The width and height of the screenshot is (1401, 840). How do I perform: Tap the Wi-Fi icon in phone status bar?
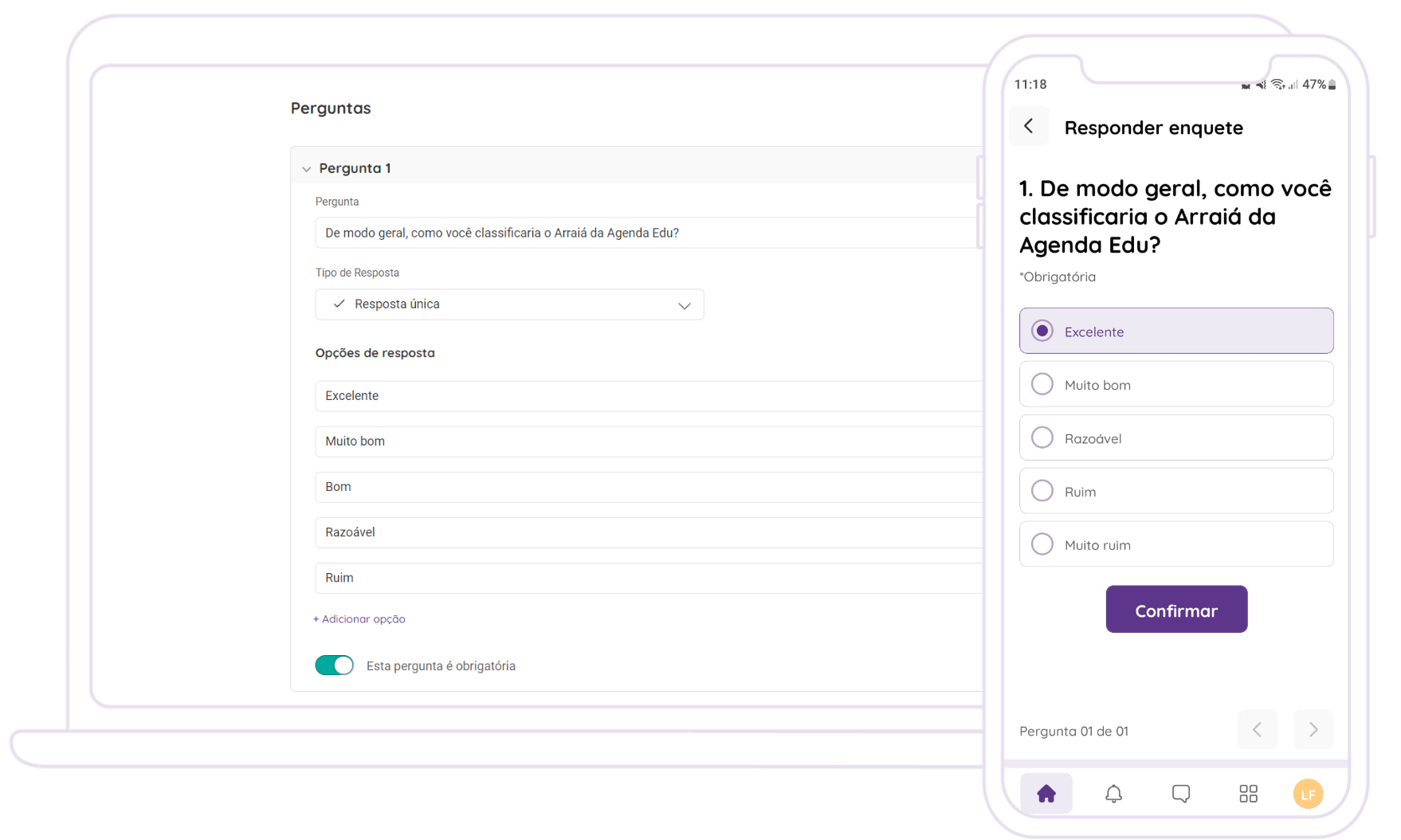click(1277, 84)
